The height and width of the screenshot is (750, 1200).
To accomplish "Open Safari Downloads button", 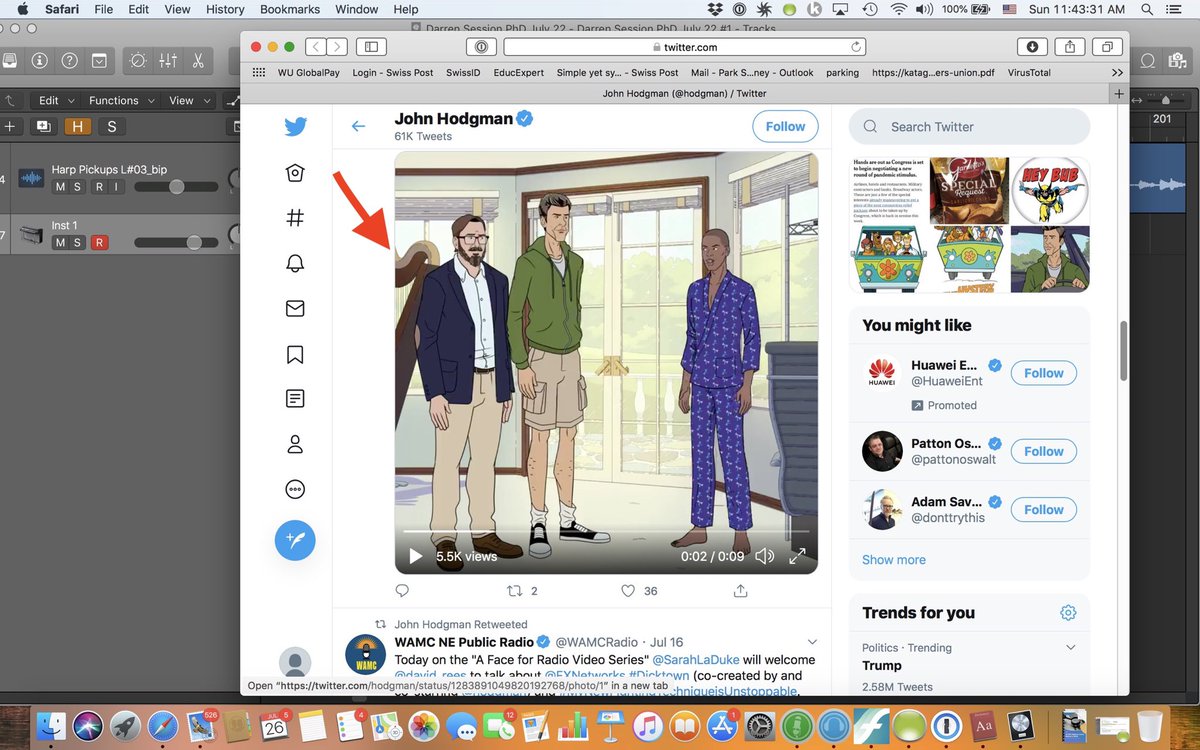I will 1031,47.
